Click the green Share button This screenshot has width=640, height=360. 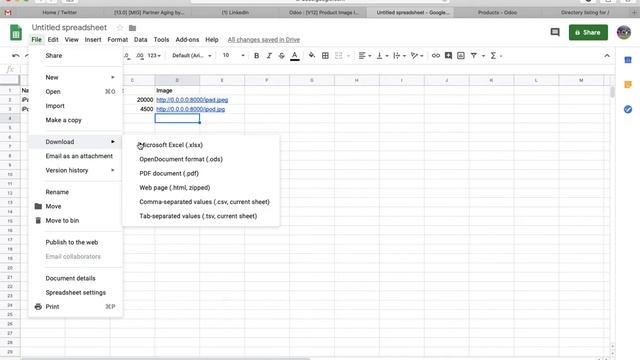point(588,32)
